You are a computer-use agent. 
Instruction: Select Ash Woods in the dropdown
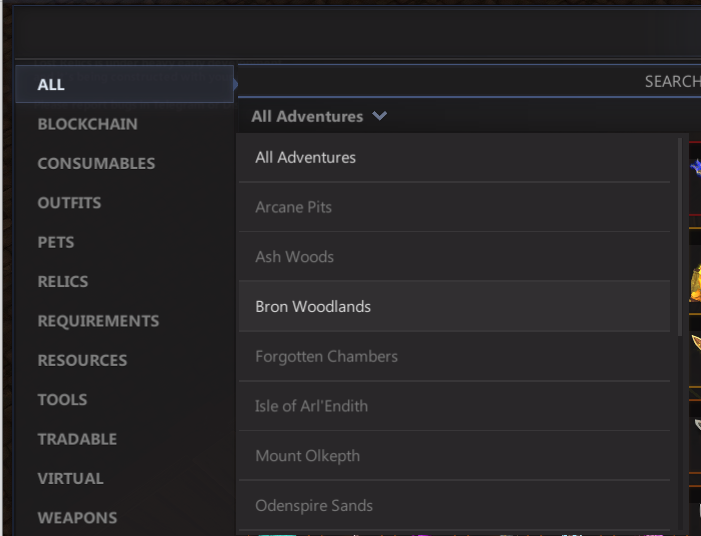(x=294, y=257)
